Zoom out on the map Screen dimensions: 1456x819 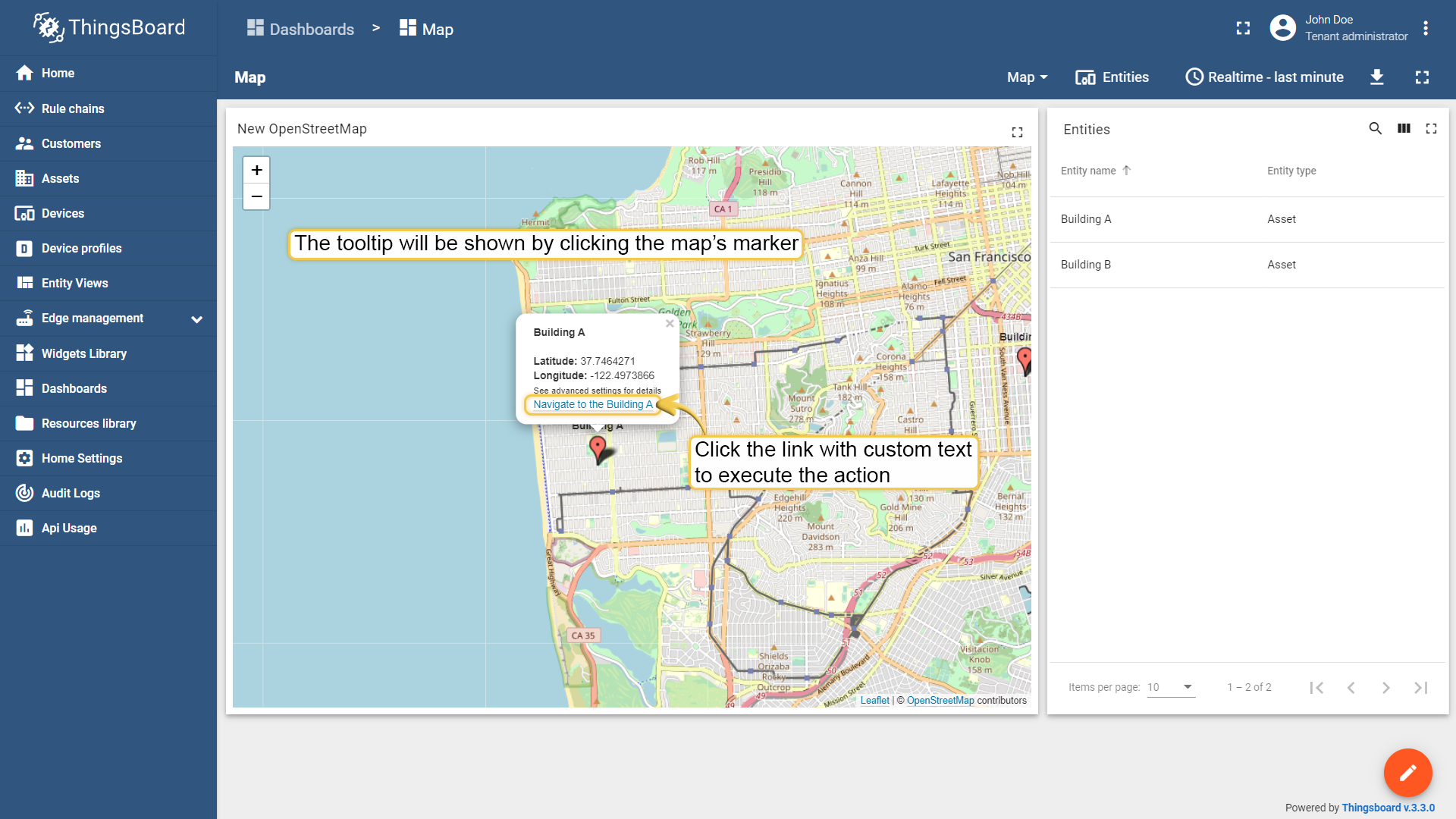pos(256,196)
